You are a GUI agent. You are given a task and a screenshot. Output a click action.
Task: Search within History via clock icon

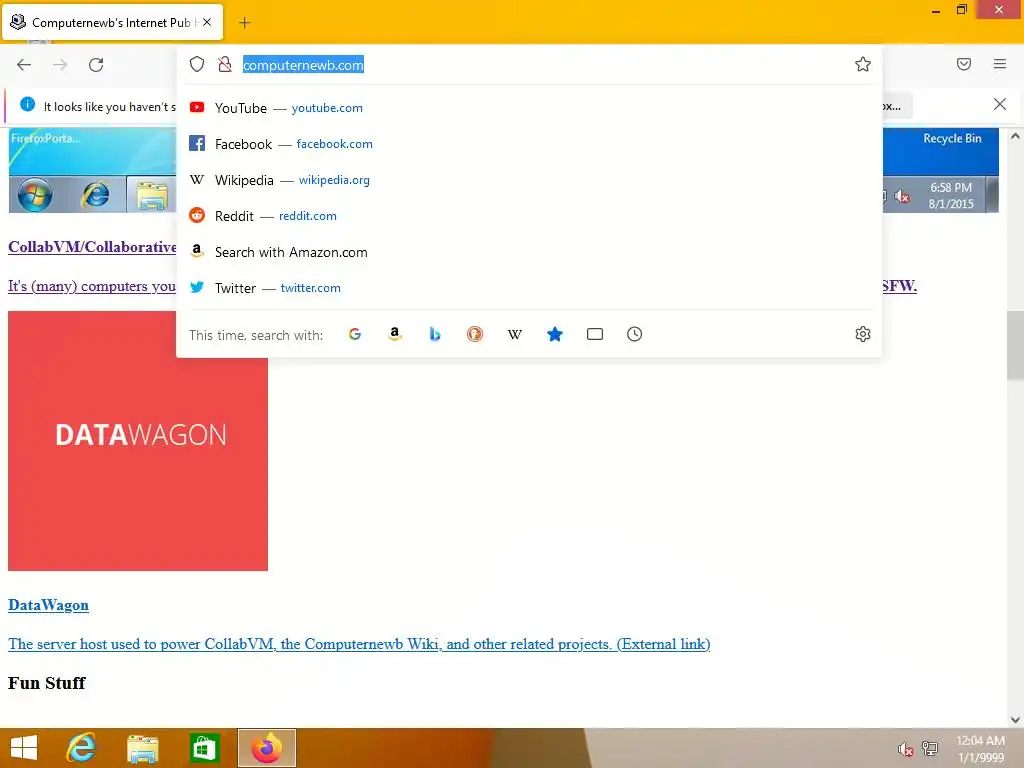(635, 334)
